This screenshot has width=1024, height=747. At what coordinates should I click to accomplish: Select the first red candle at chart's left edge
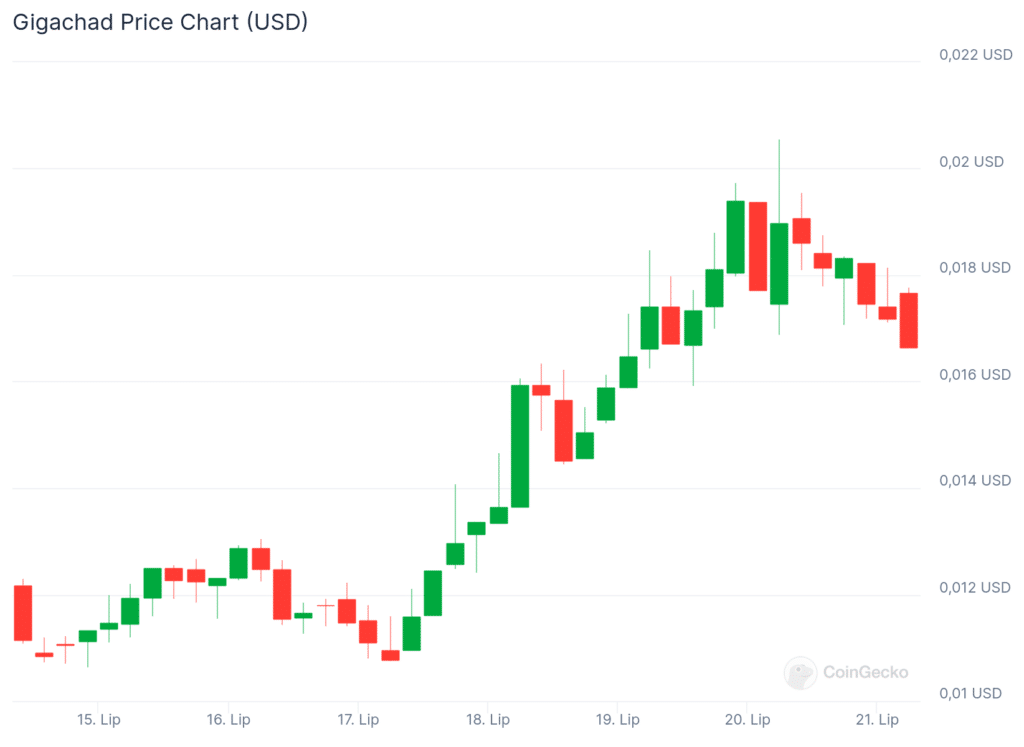pos(23,612)
